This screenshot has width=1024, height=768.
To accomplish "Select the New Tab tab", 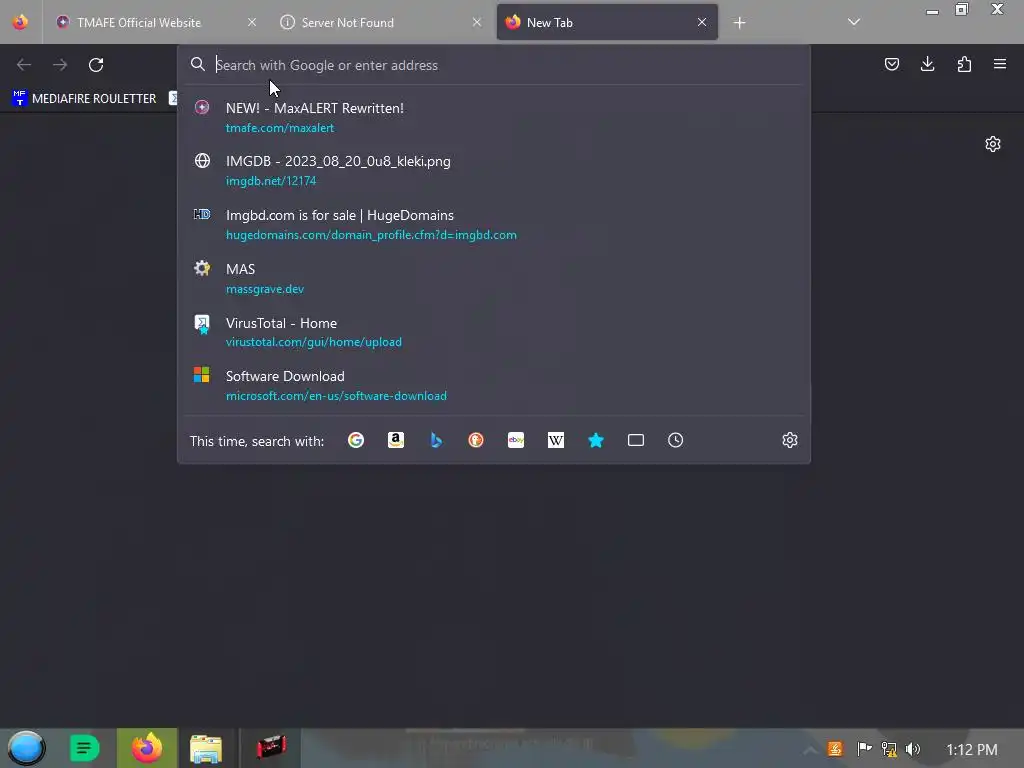I will coord(607,22).
